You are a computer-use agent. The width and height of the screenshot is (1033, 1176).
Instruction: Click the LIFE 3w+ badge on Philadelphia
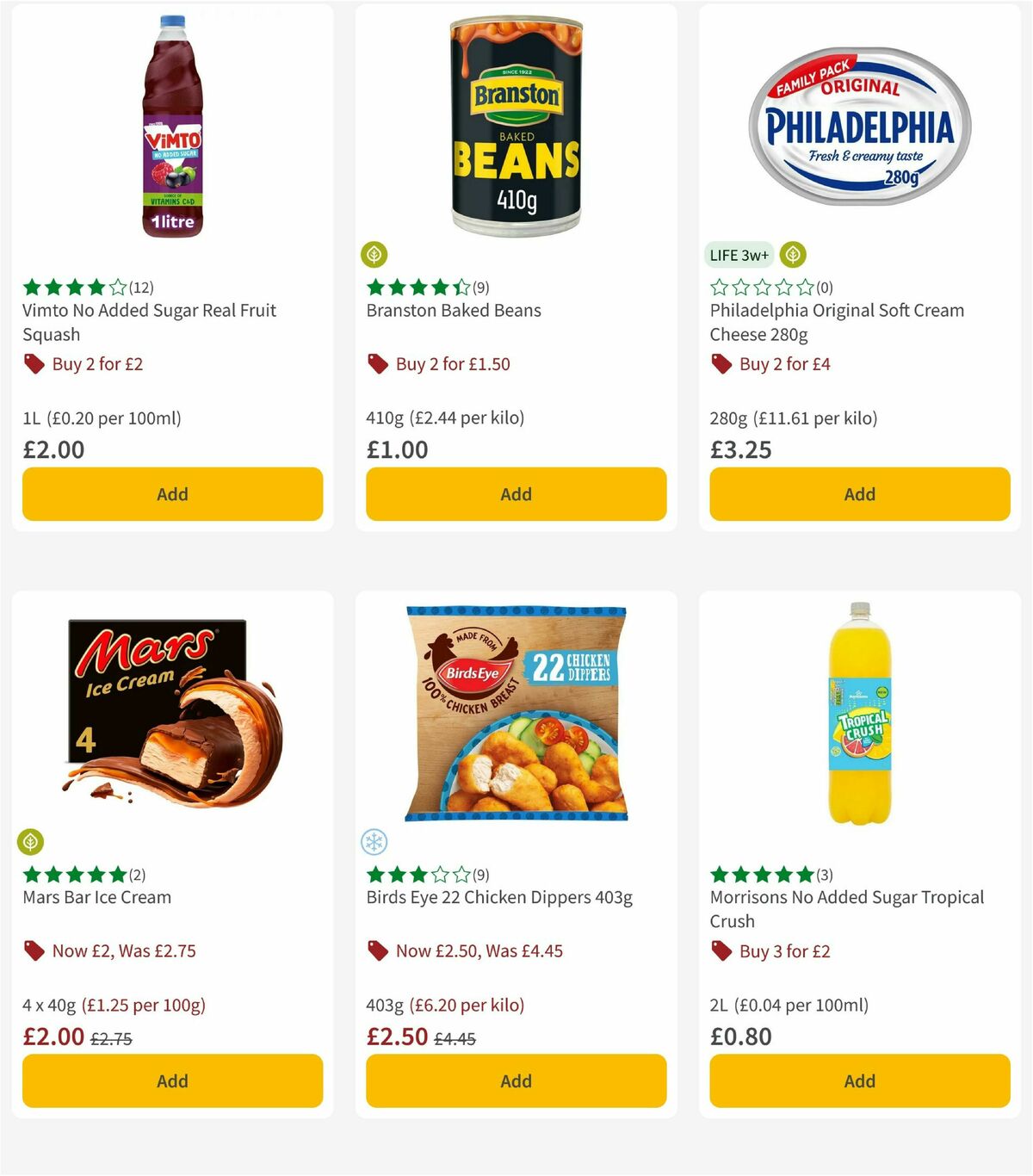pyautogui.click(x=738, y=255)
